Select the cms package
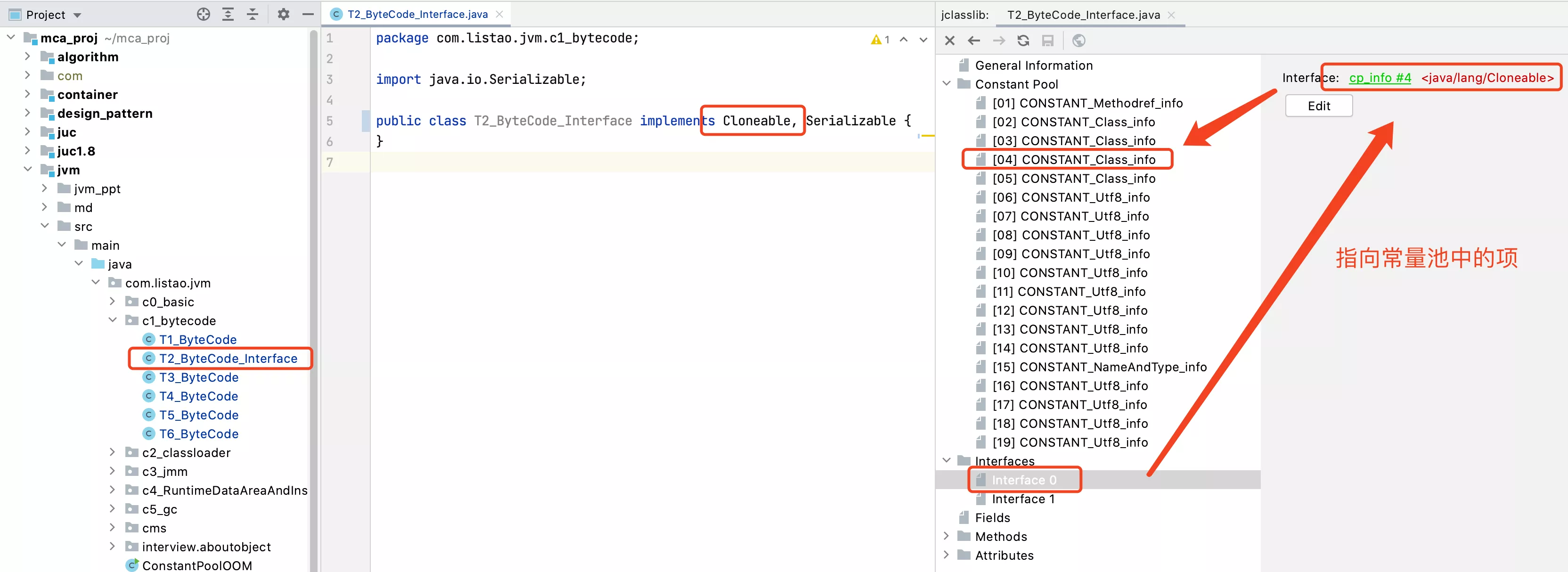Viewport: 1568px width, 572px height. coord(154,528)
